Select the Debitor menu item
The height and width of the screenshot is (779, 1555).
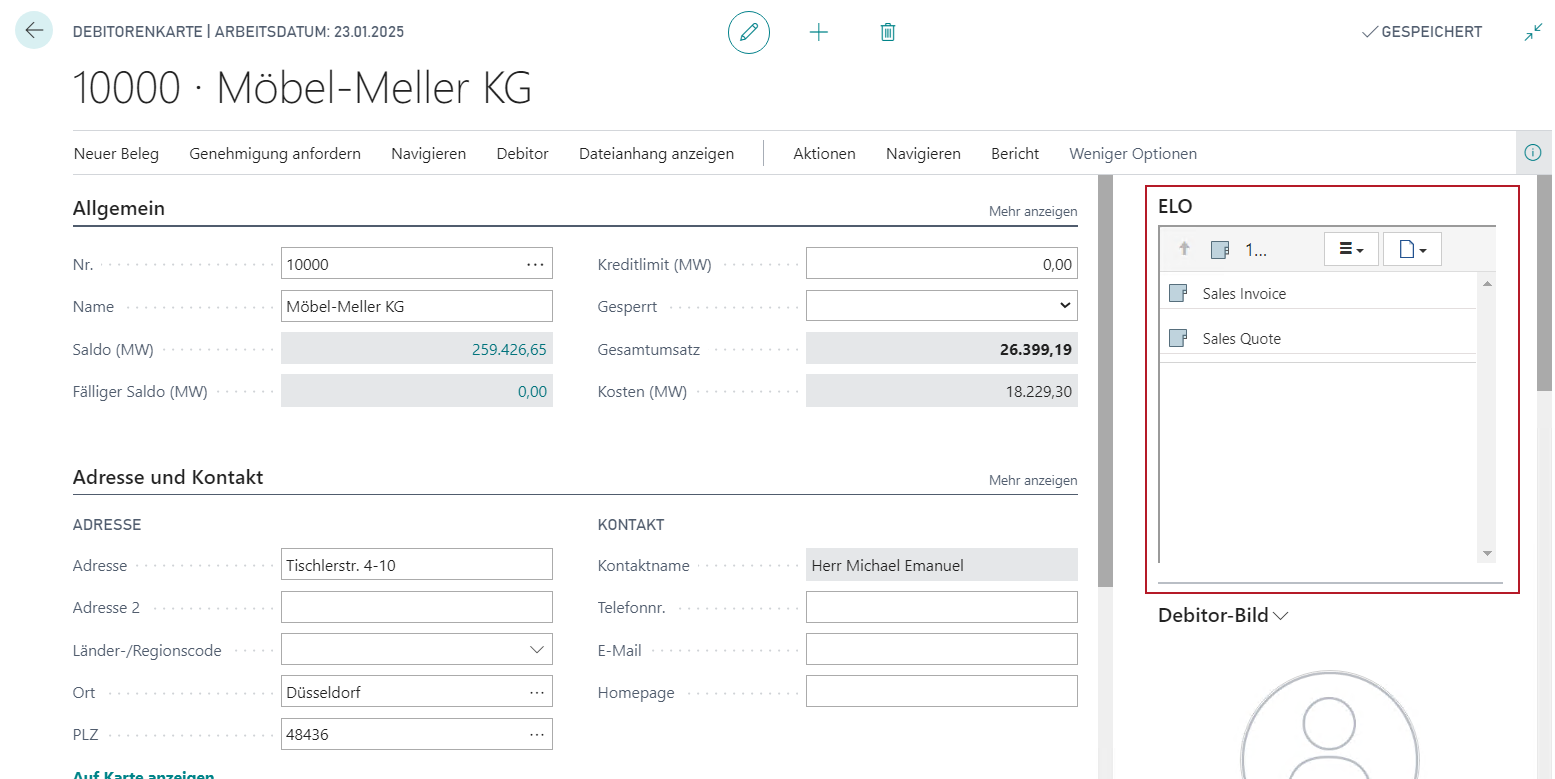coord(522,153)
